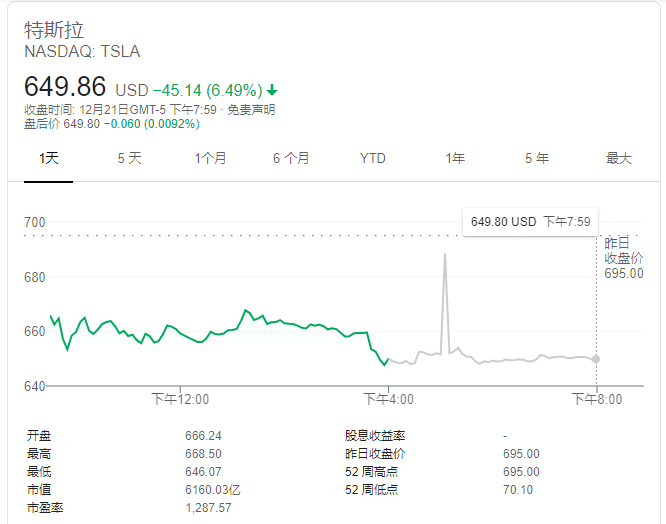Switch to the 5天 tab
Viewport: 666px width, 524px height.
(129, 158)
